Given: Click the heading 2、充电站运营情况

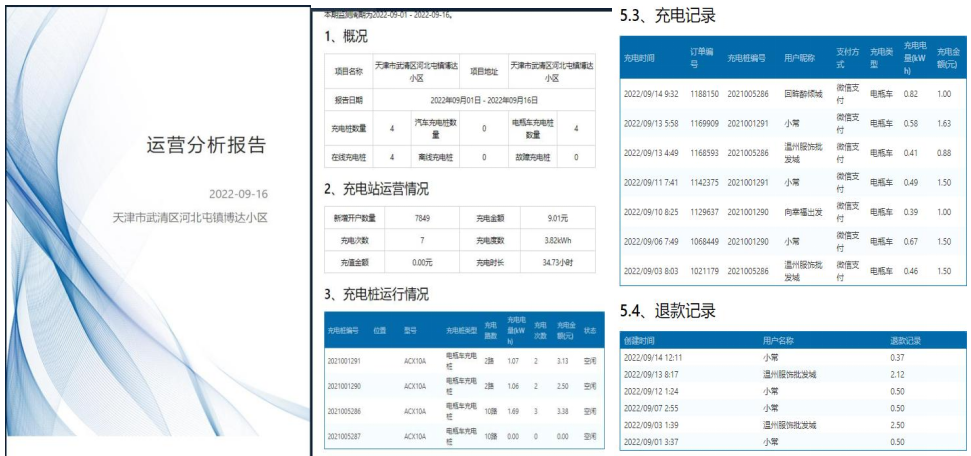Looking at the screenshot, I should (377, 190).
